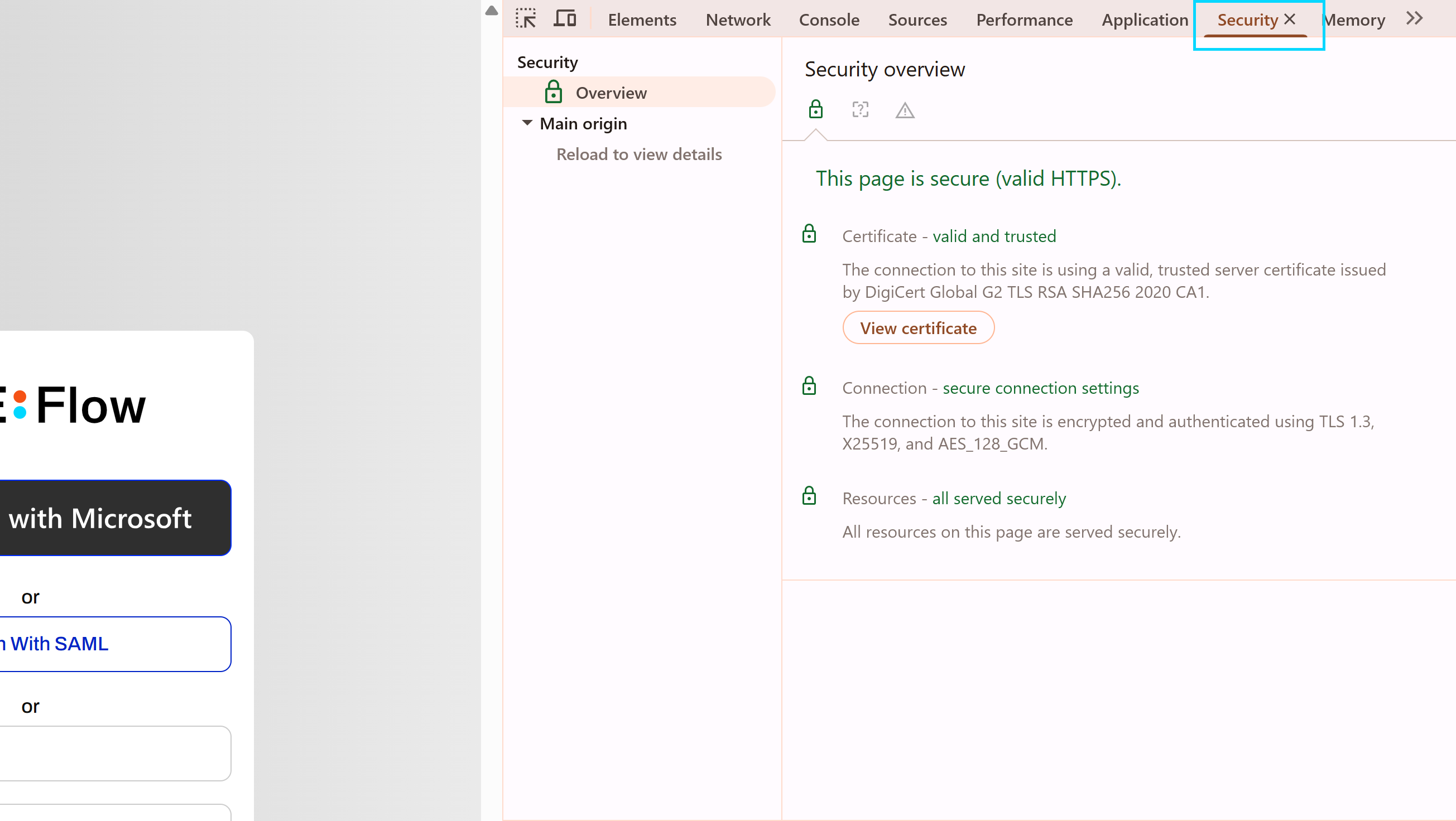
Task: Collapse the Main origin tree arrow
Action: (527, 123)
